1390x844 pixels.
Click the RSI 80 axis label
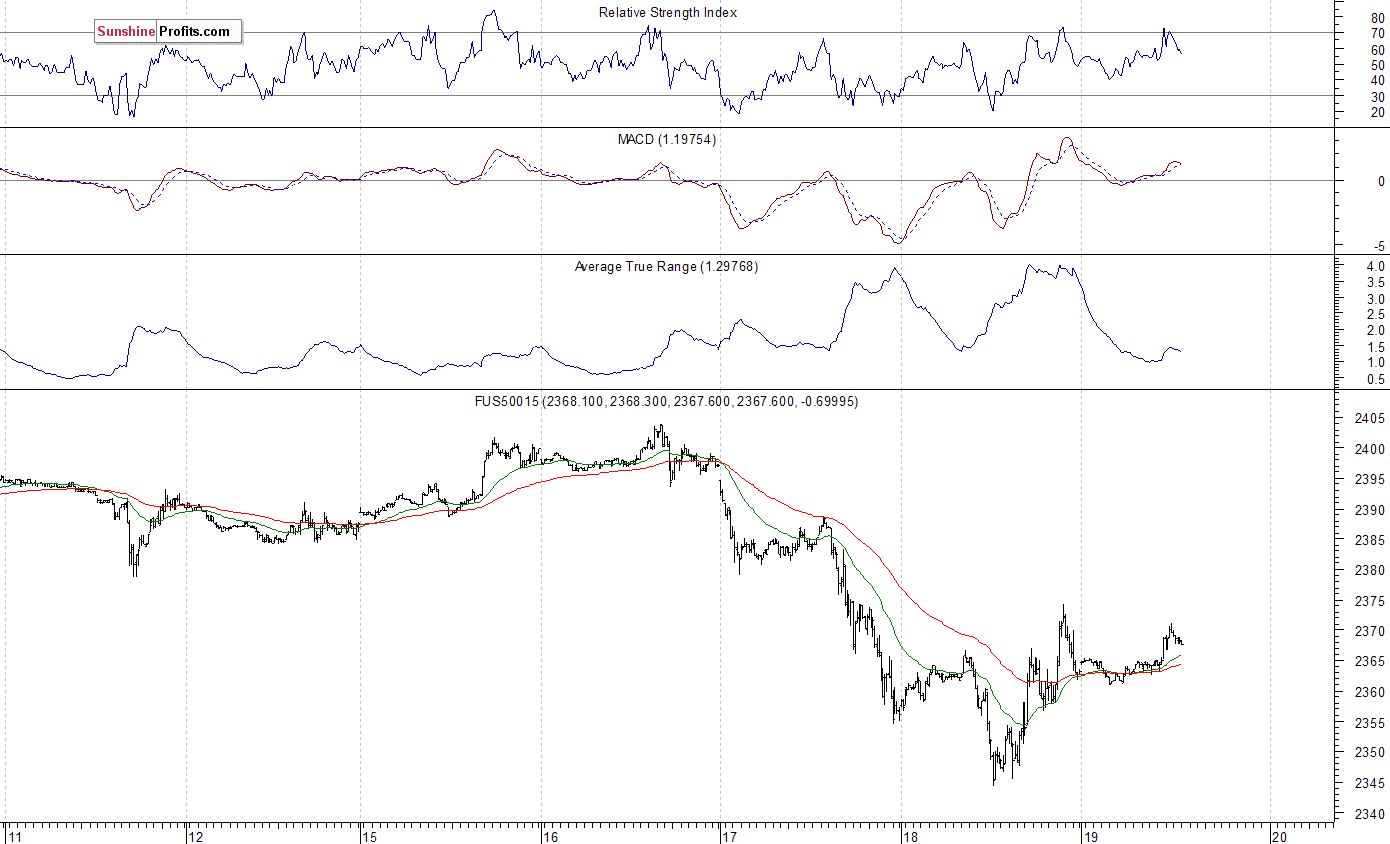1378,18
